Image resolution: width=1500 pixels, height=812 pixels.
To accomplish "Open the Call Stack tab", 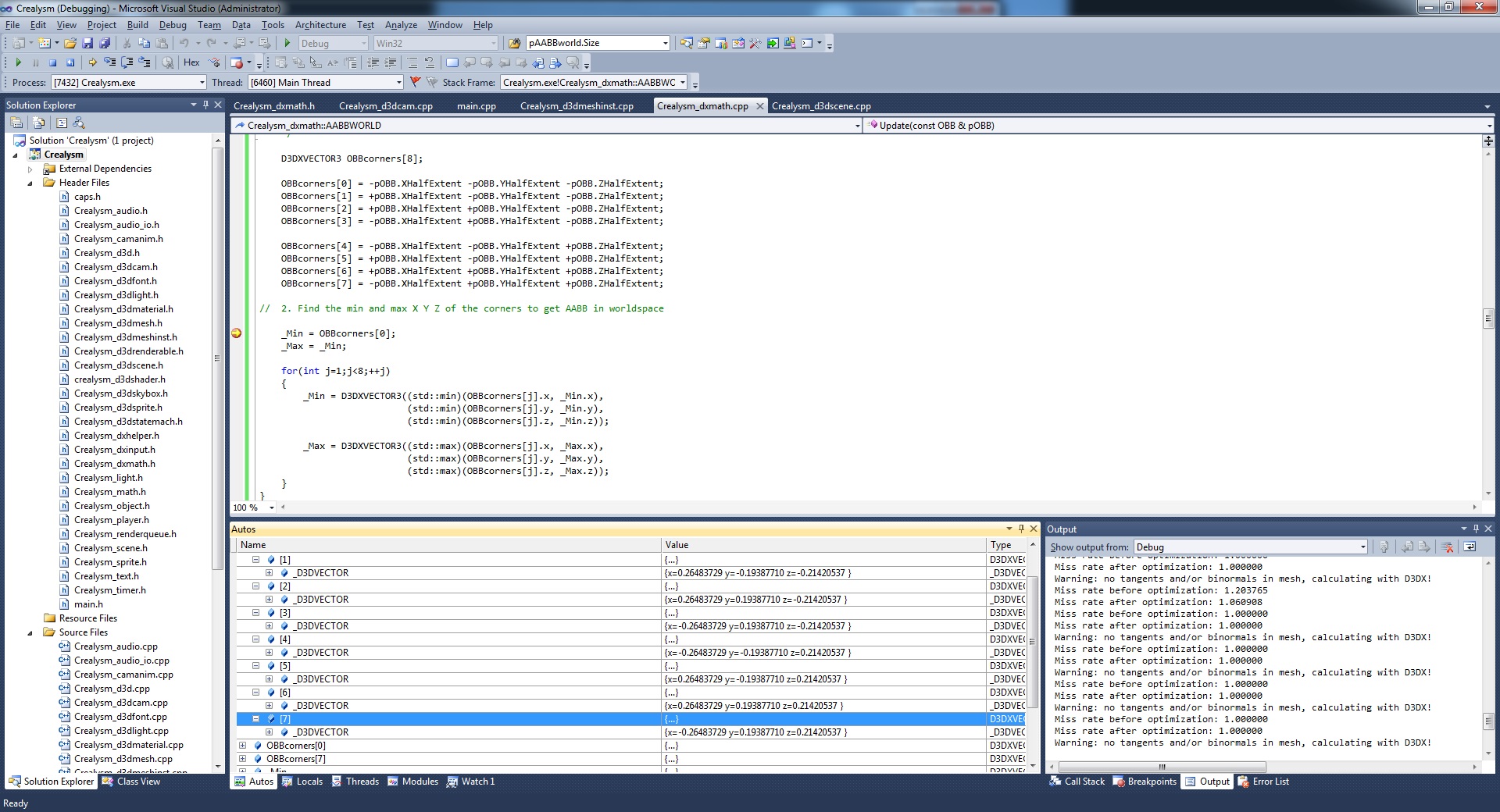I will (x=1084, y=782).
